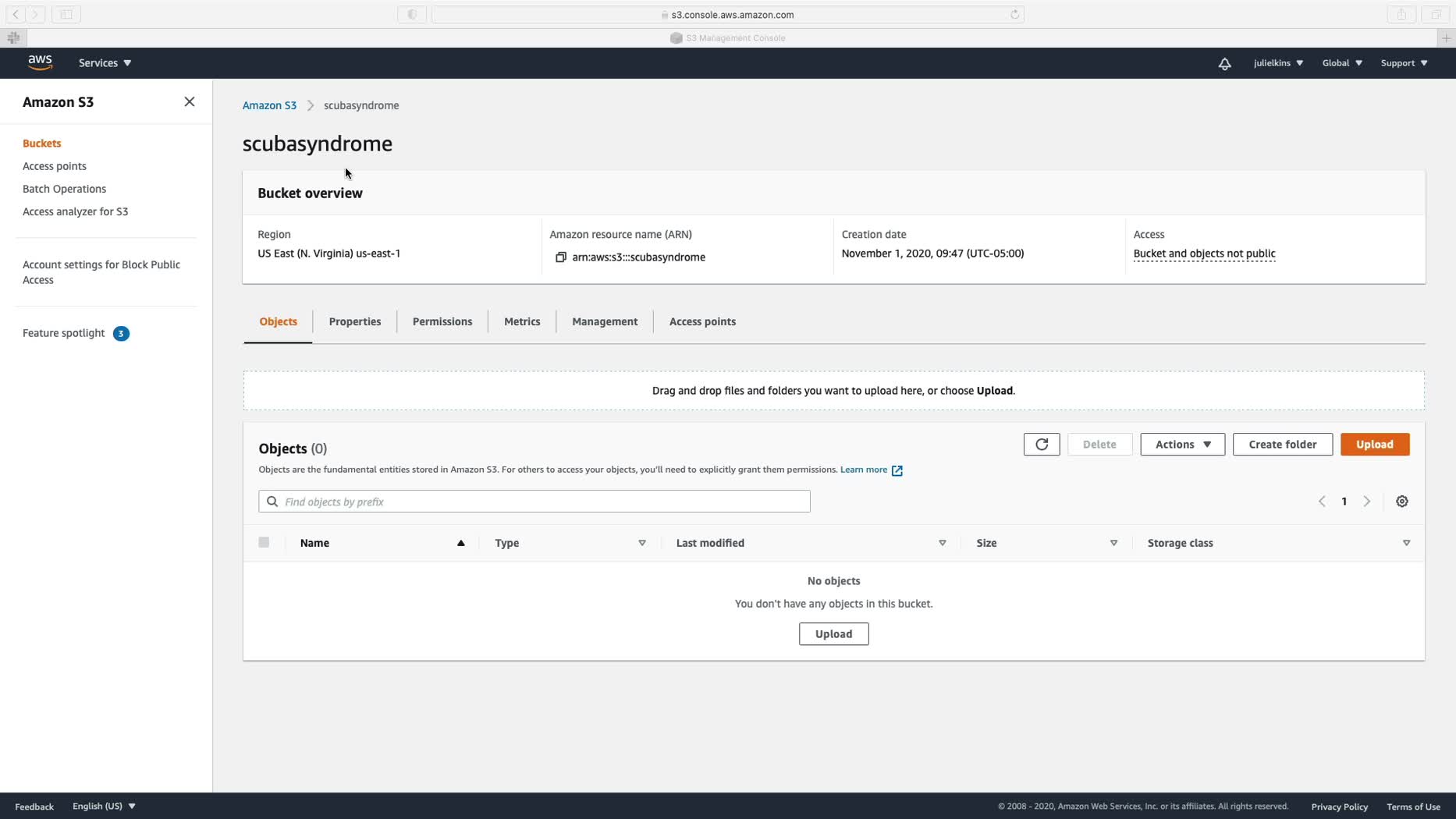This screenshot has width=1456, height=819.
Task: Click Bucket and objects not public
Action: click(x=1204, y=253)
